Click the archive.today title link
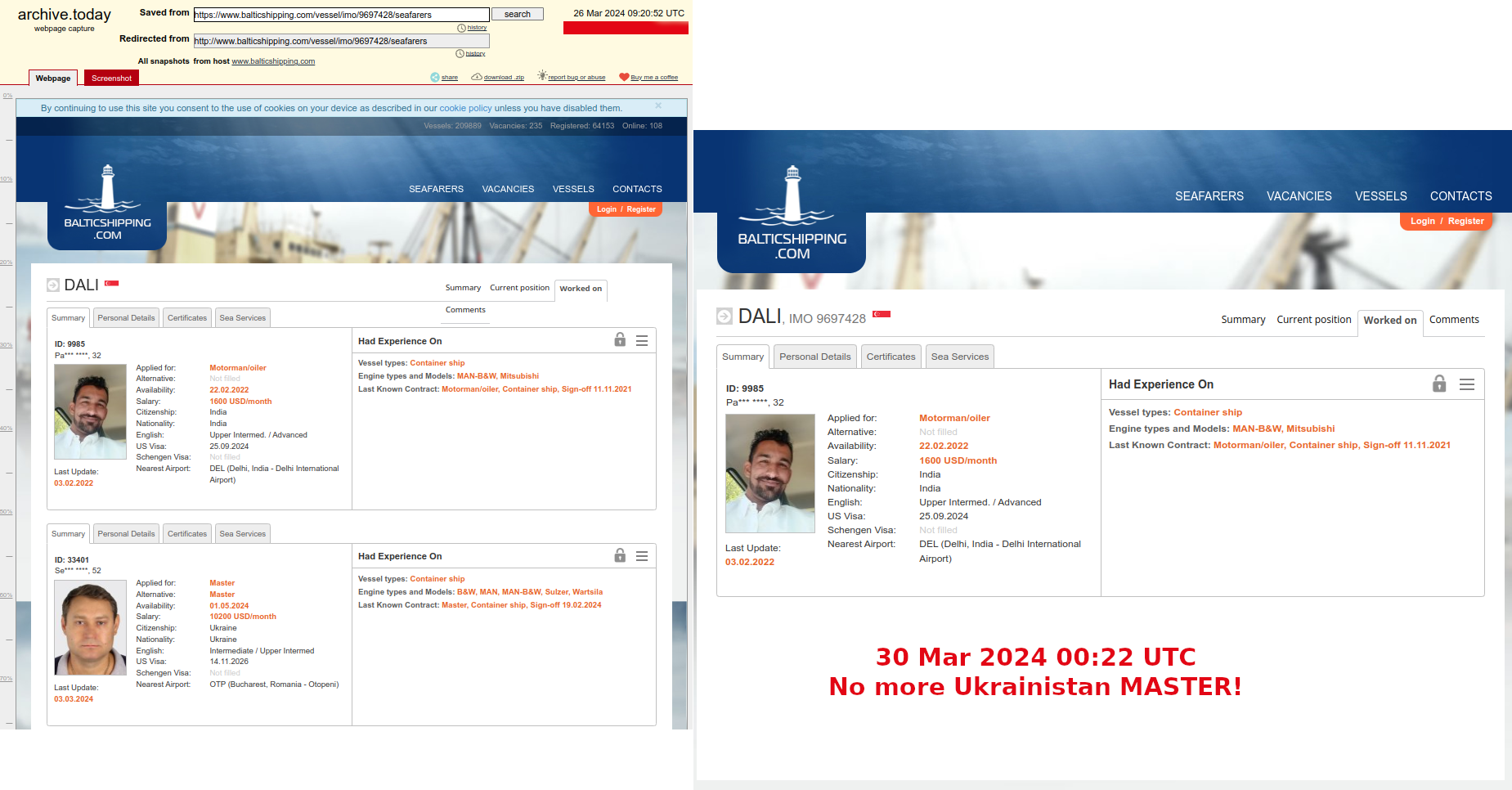The width and height of the screenshot is (1512, 790). (65, 15)
